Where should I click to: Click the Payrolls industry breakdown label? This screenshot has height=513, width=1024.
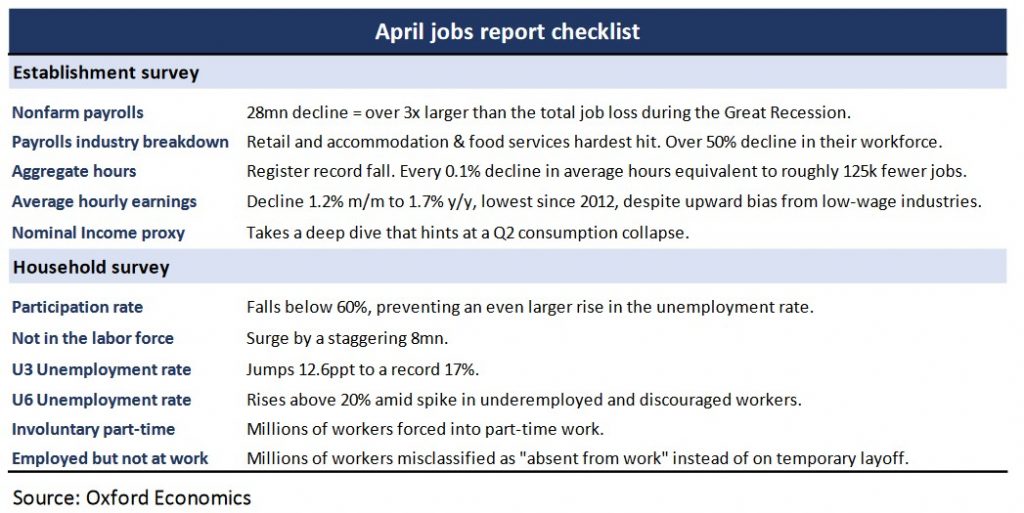120,142
